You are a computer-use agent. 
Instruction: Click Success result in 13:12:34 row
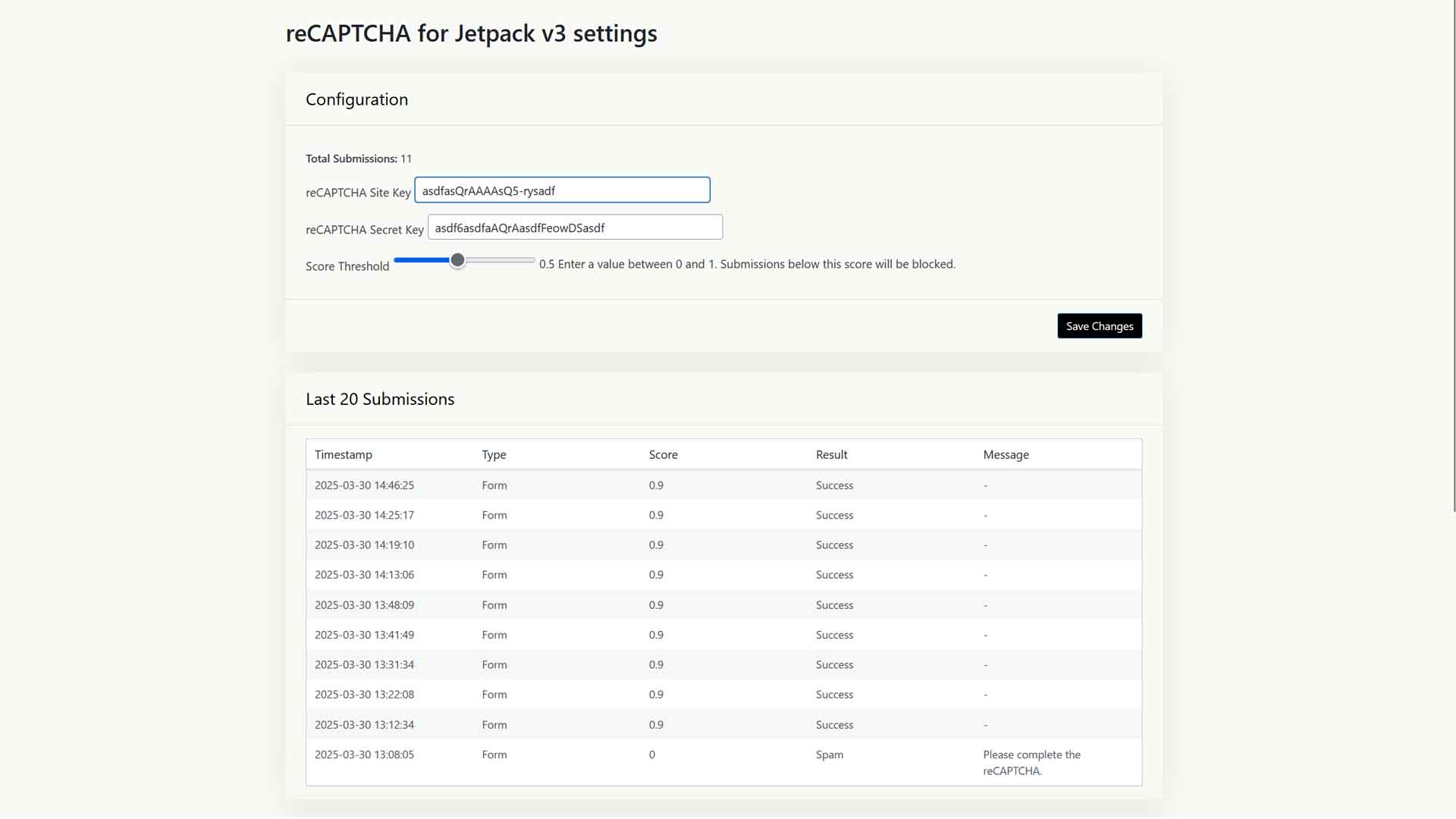[834, 725]
